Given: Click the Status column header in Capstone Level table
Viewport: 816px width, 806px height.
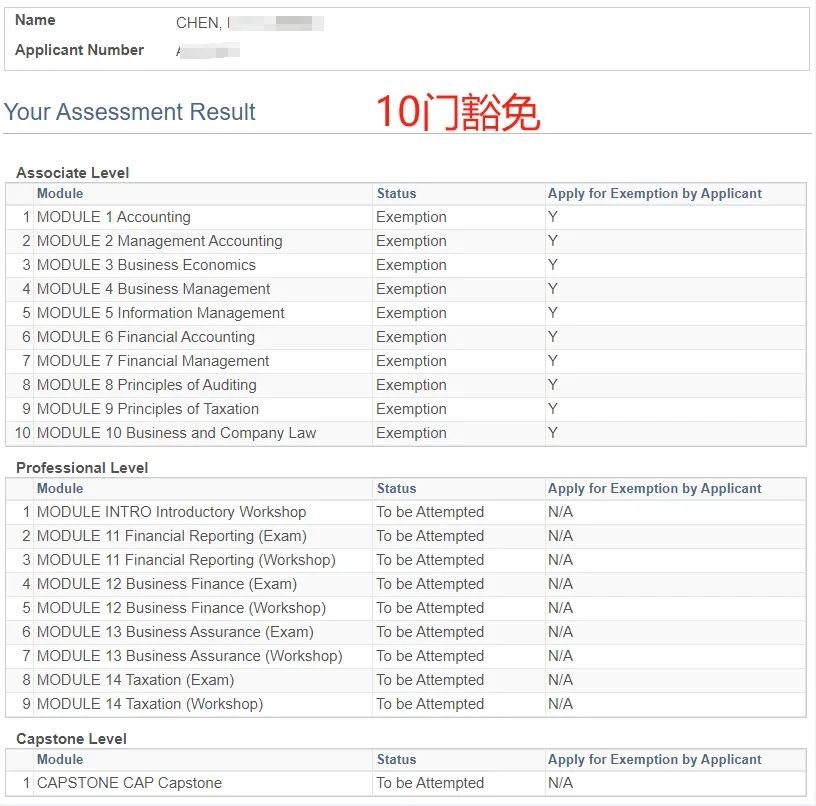Looking at the screenshot, I should 397,760.
